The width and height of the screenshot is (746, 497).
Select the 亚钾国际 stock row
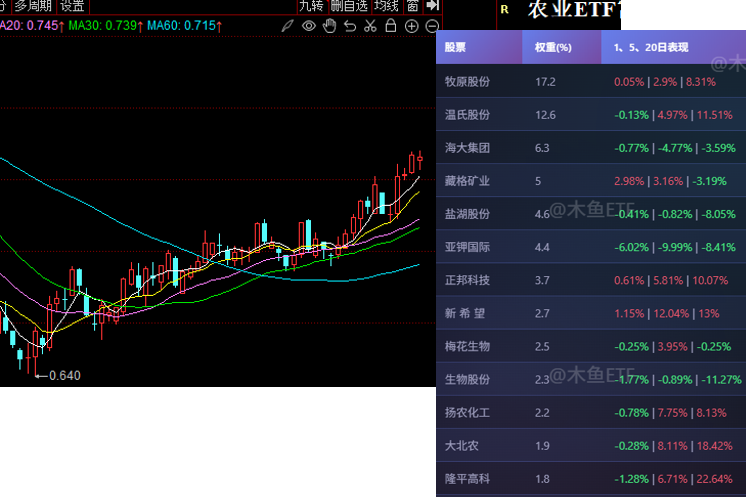click(591, 247)
